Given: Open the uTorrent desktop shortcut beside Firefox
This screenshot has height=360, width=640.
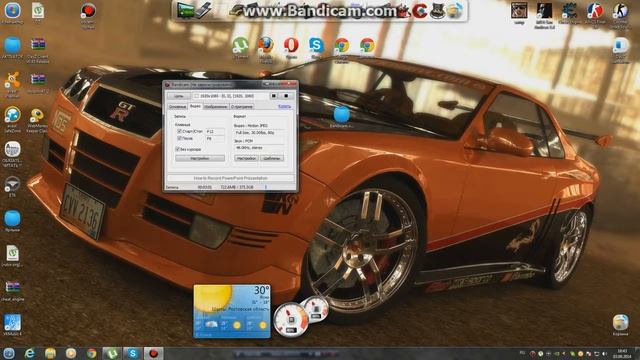Looking at the screenshot, I should click(240, 45).
